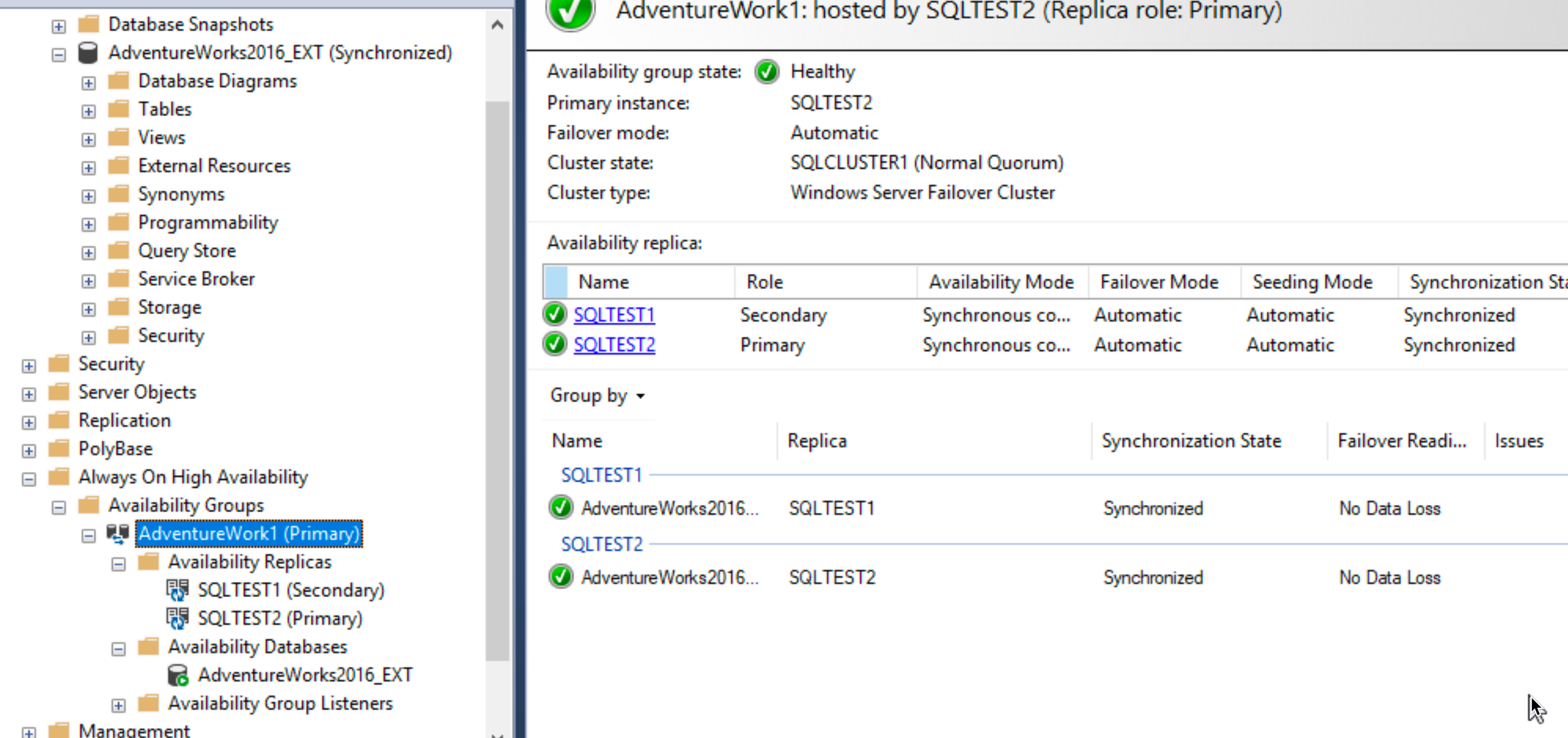Click the Views folder icon

(119, 137)
